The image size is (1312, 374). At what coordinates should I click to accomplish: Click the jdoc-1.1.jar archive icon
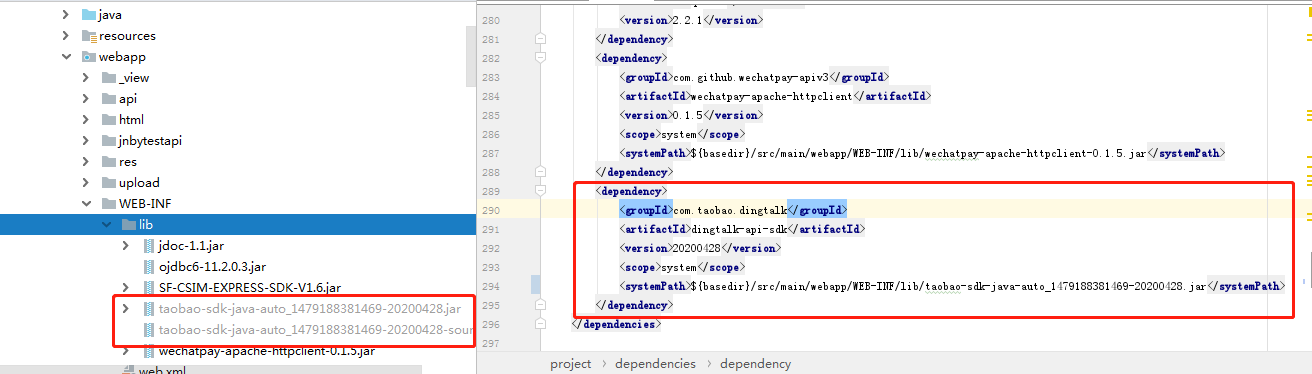[149, 246]
